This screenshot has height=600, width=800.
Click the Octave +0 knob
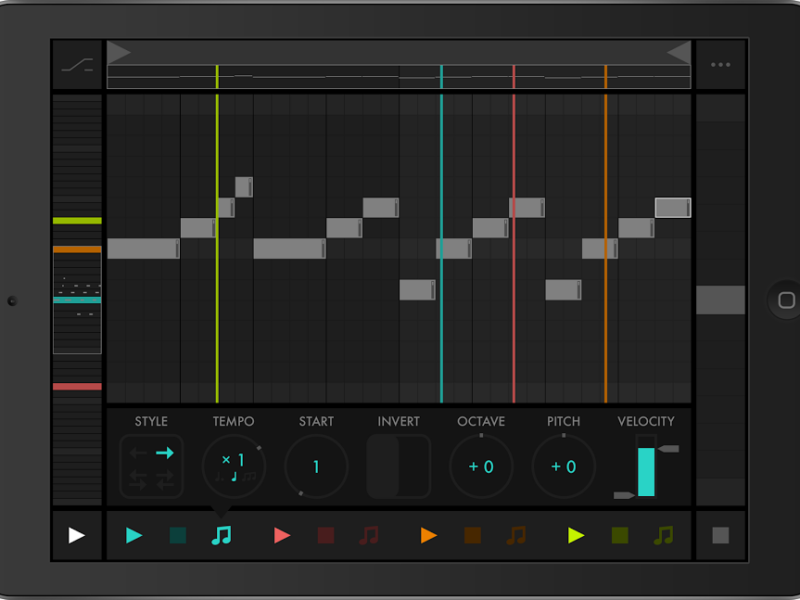[x=481, y=467]
